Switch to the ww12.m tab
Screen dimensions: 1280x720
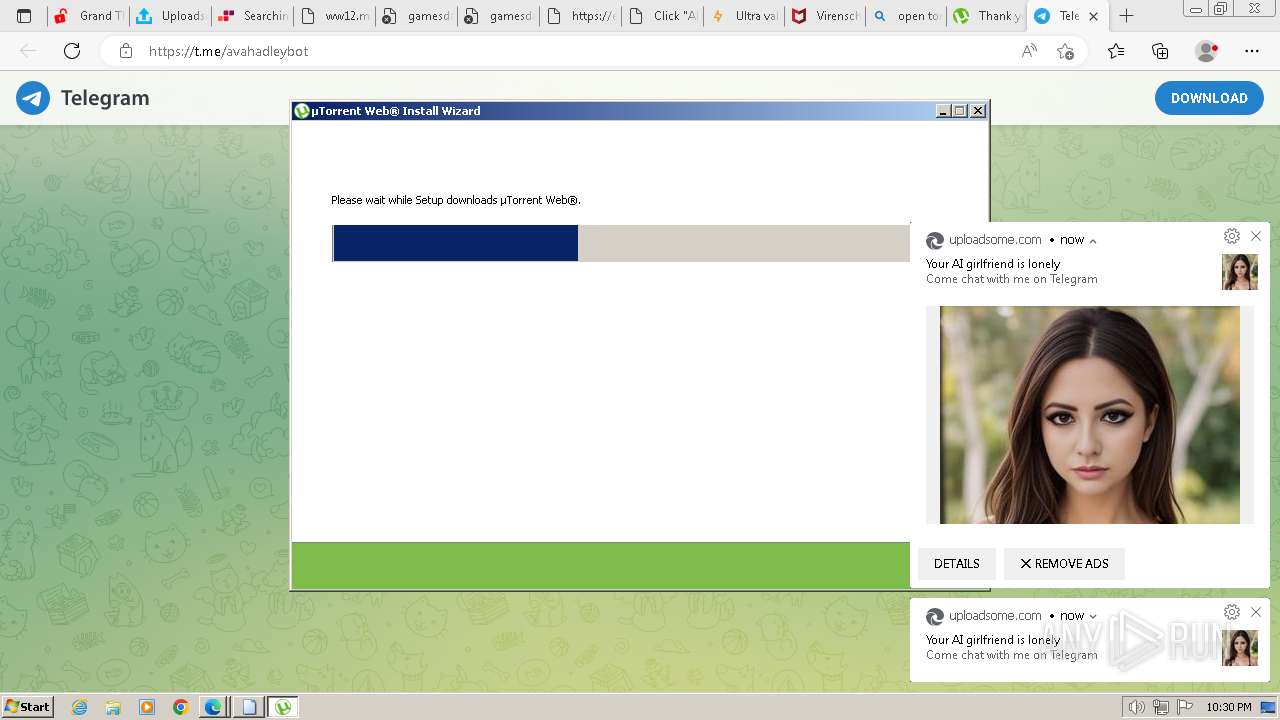point(334,16)
